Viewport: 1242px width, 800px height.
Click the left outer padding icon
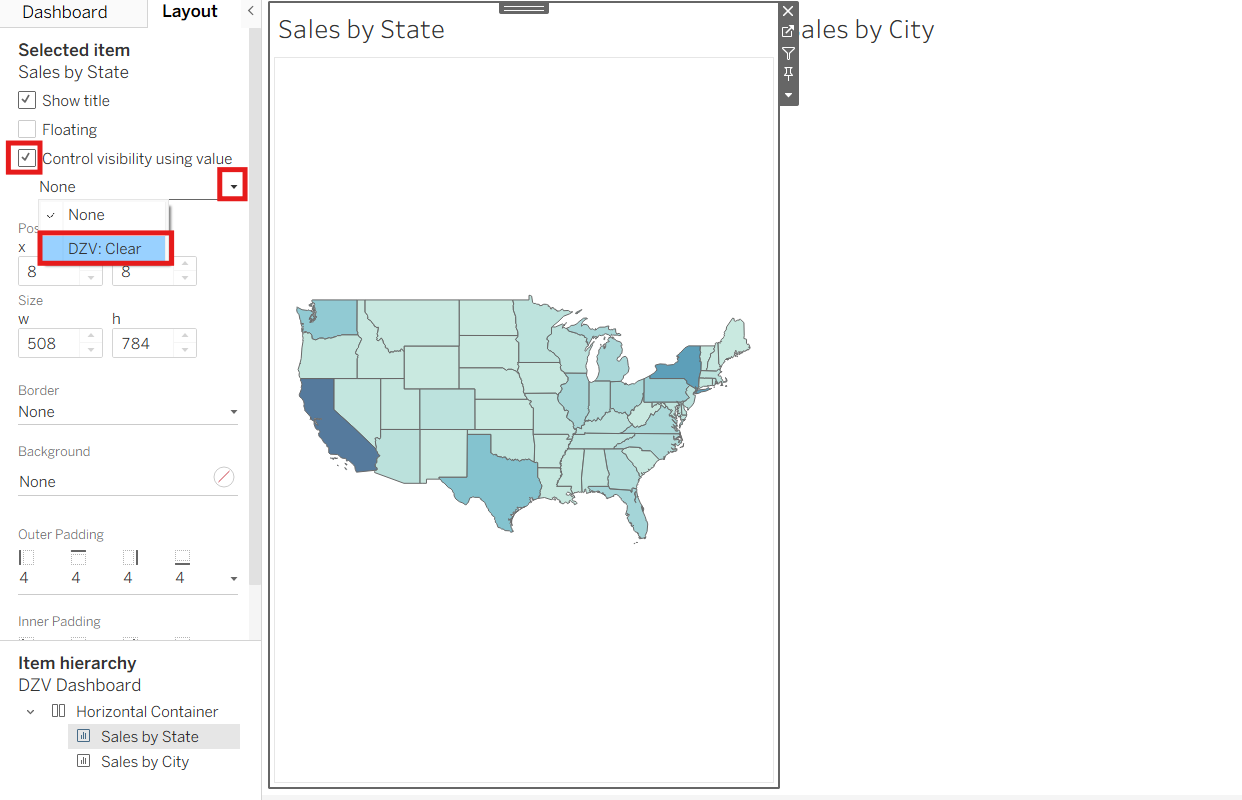(x=27, y=557)
